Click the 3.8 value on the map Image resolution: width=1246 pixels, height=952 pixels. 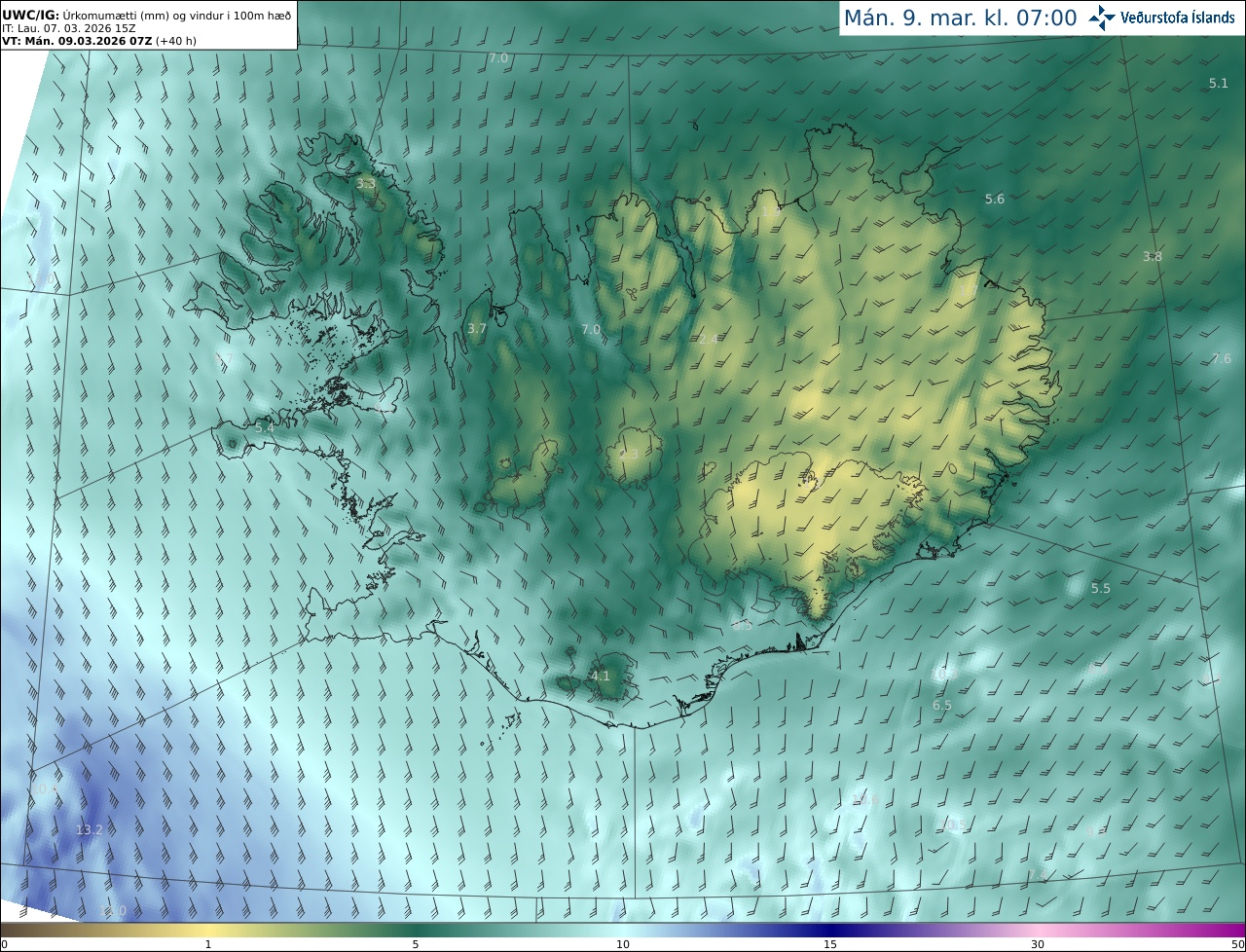pos(1153,257)
